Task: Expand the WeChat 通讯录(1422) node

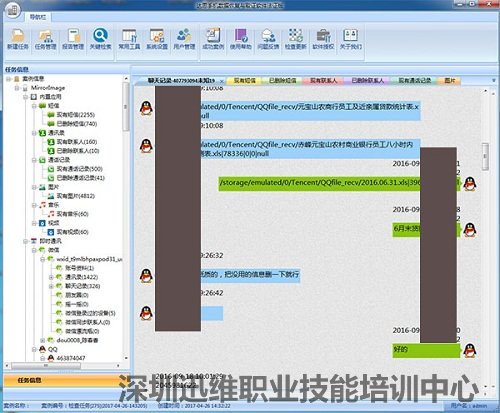Action: pos(51,277)
